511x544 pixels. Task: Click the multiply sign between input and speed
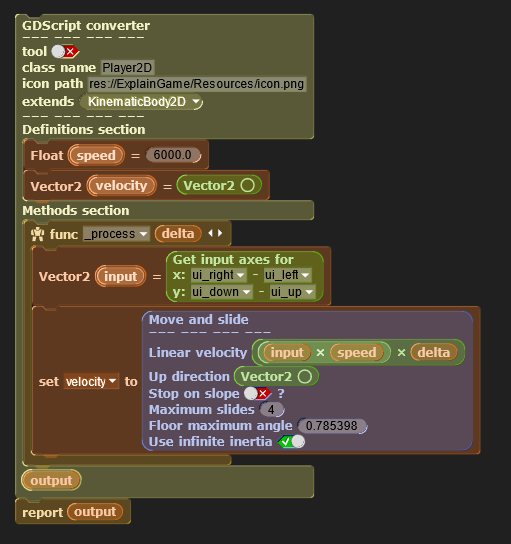pos(320,352)
